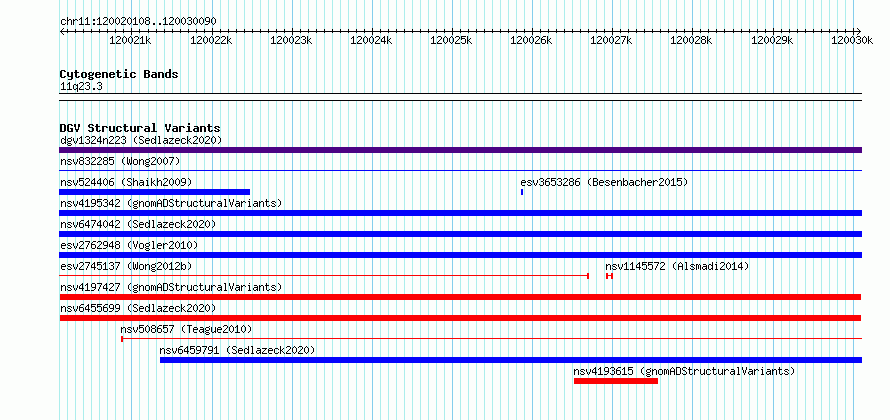Open nsv524406 (Shaikh2009) label
890x420 pixels.
coord(126,182)
